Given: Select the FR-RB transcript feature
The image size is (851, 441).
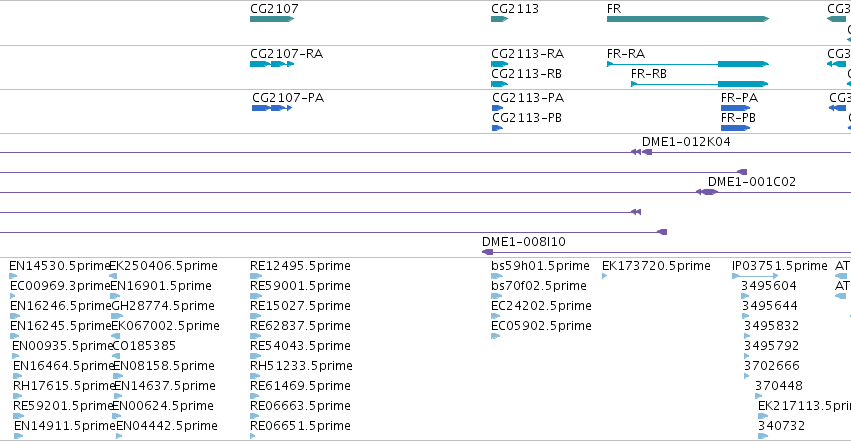Looking at the screenshot, I should (x=700, y=84).
